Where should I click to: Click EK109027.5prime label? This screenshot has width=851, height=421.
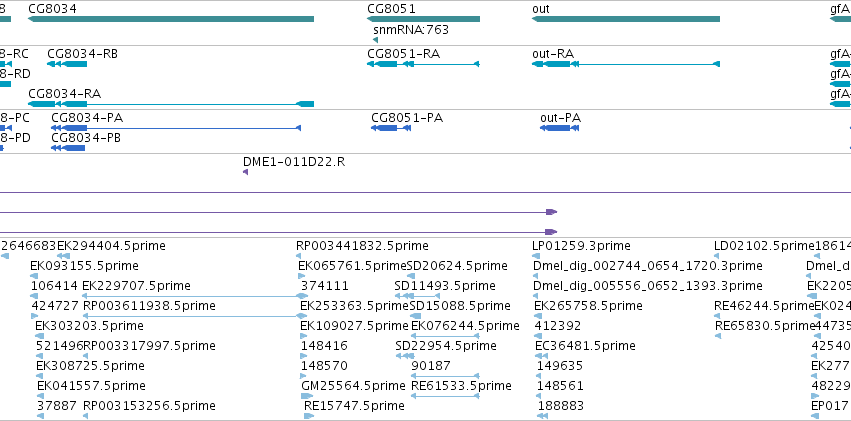[354, 326]
